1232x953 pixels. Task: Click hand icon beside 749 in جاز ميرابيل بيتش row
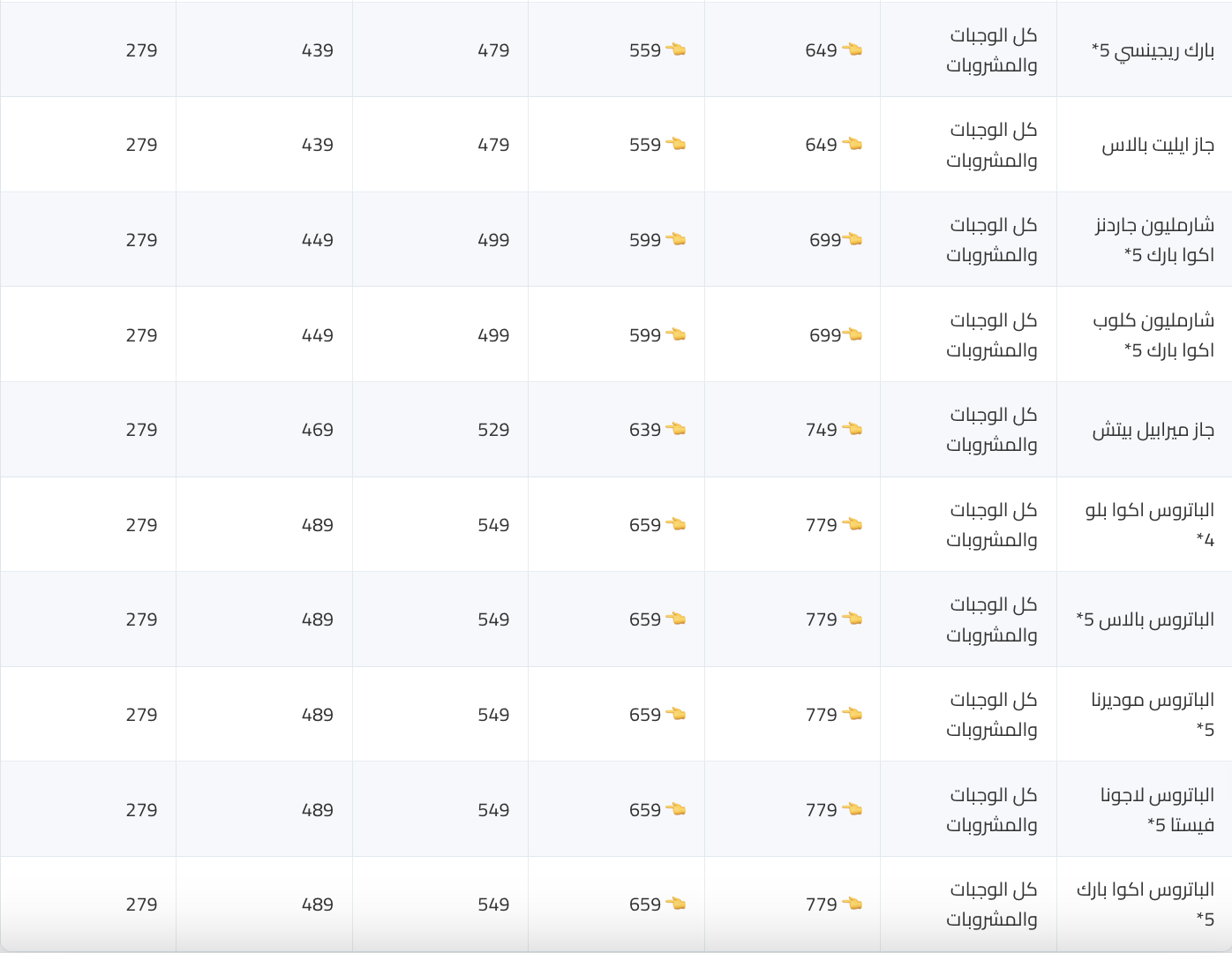(852, 430)
